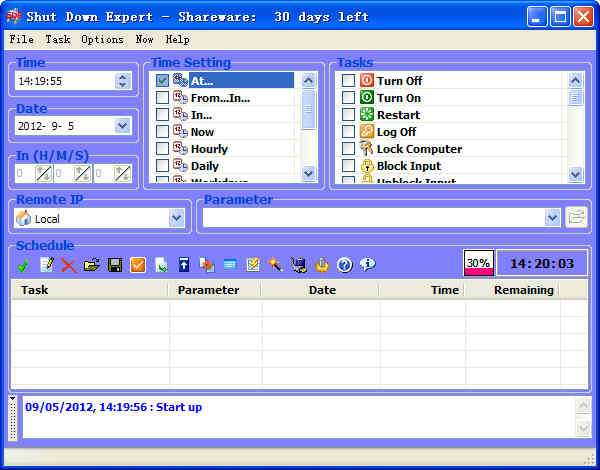
Task: Click the minutes stepper under In (H/M/S)
Action: click(83, 174)
